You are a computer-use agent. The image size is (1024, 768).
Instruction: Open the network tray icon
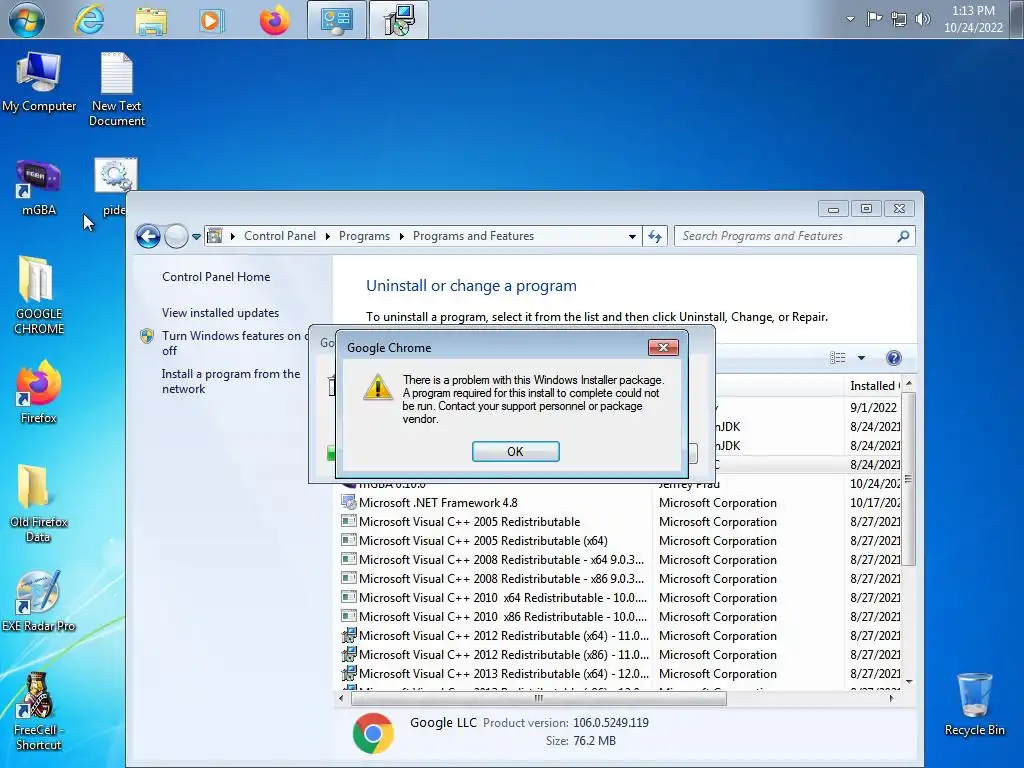899,19
